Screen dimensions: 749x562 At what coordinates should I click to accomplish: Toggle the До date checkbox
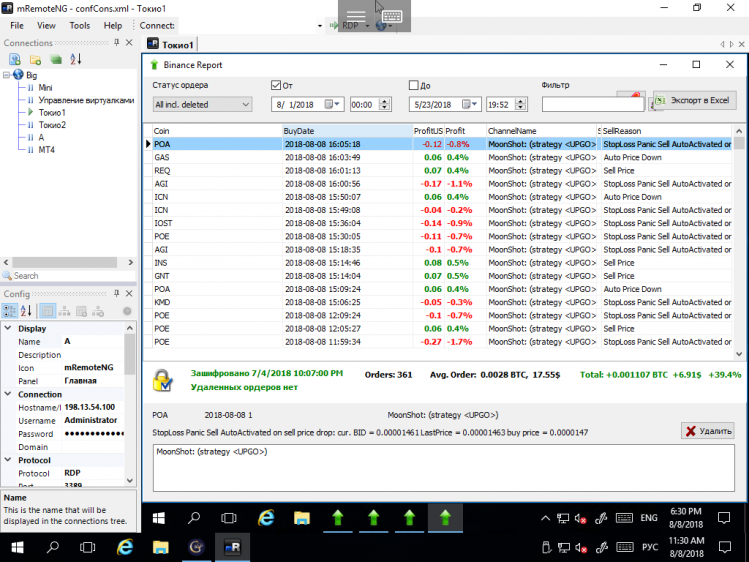point(414,85)
